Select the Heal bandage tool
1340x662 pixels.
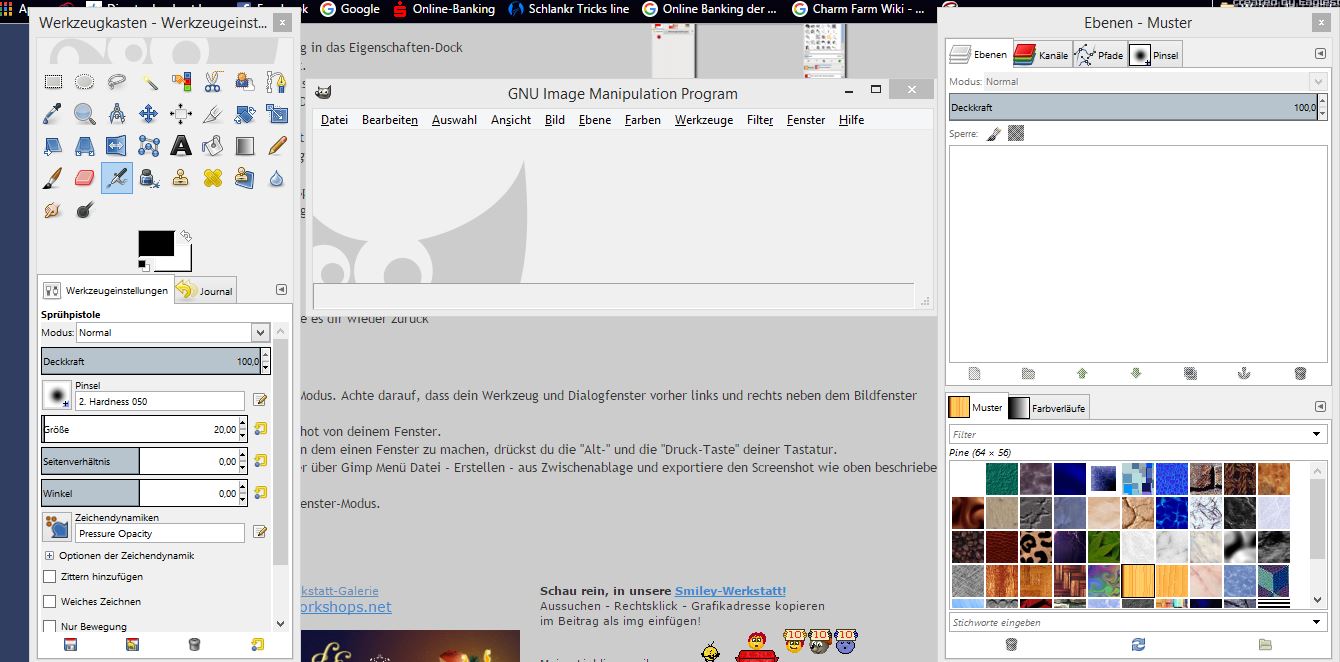pos(213,178)
